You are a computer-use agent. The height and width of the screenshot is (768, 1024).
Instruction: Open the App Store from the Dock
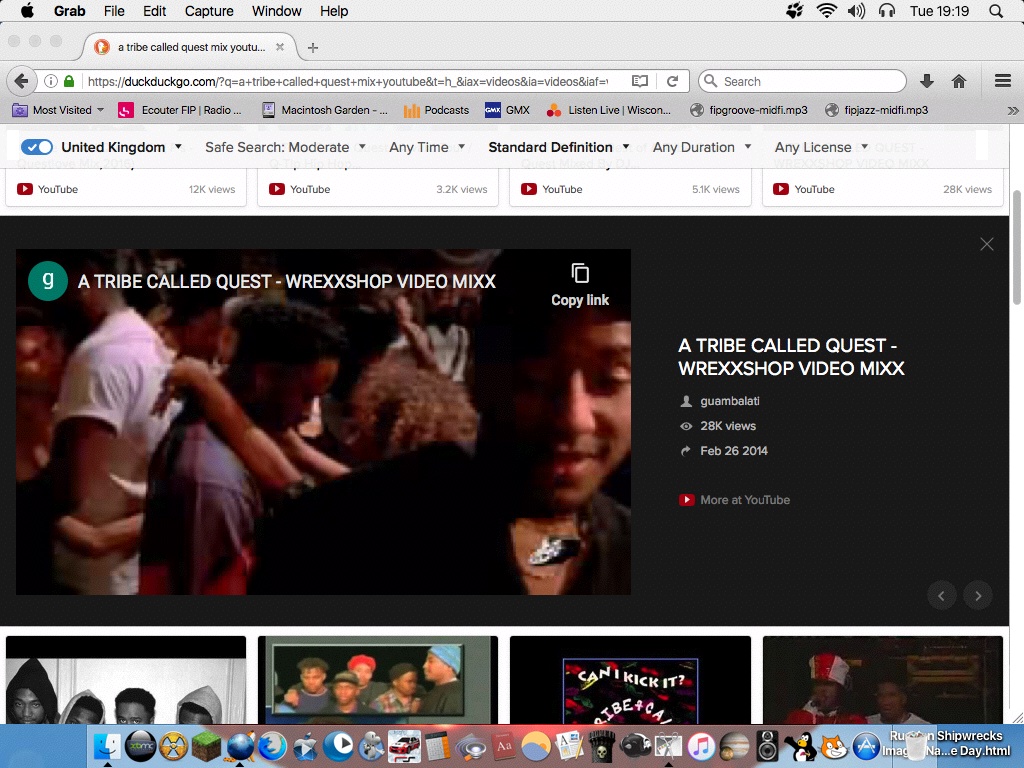click(867, 746)
